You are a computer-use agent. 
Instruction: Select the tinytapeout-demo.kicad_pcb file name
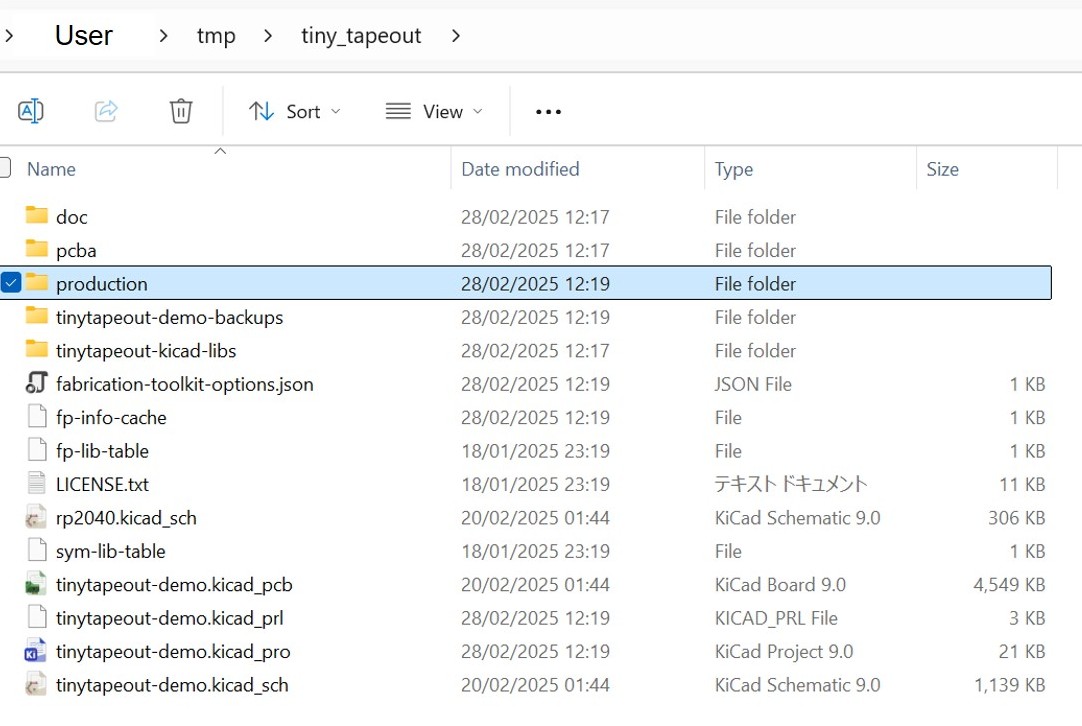(x=175, y=585)
